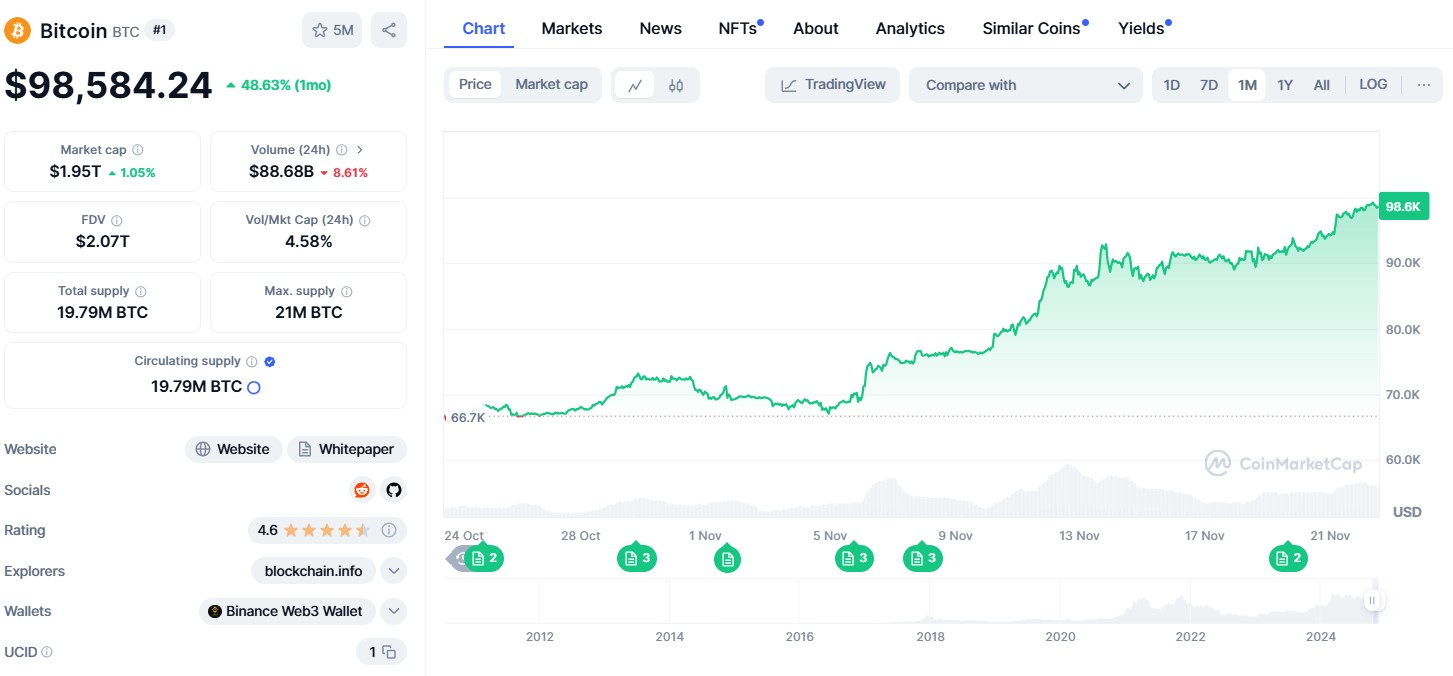
Task: Open the news marker labeled 3 near 5 Nov
Action: (x=854, y=558)
